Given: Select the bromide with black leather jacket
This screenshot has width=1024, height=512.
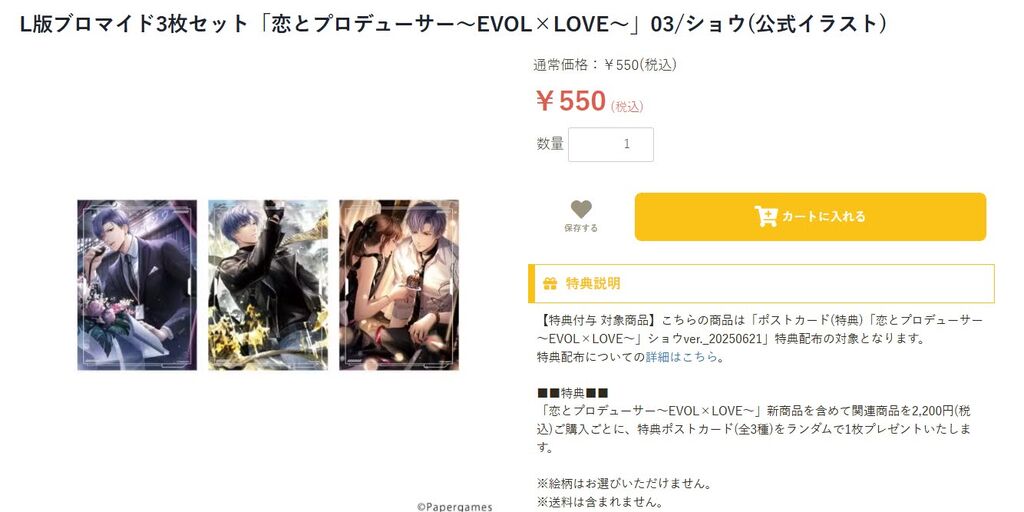Looking at the screenshot, I should (x=268, y=285).
